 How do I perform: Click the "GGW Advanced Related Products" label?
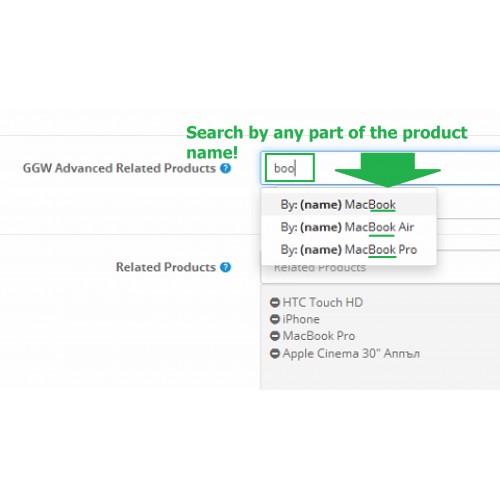pos(119,168)
